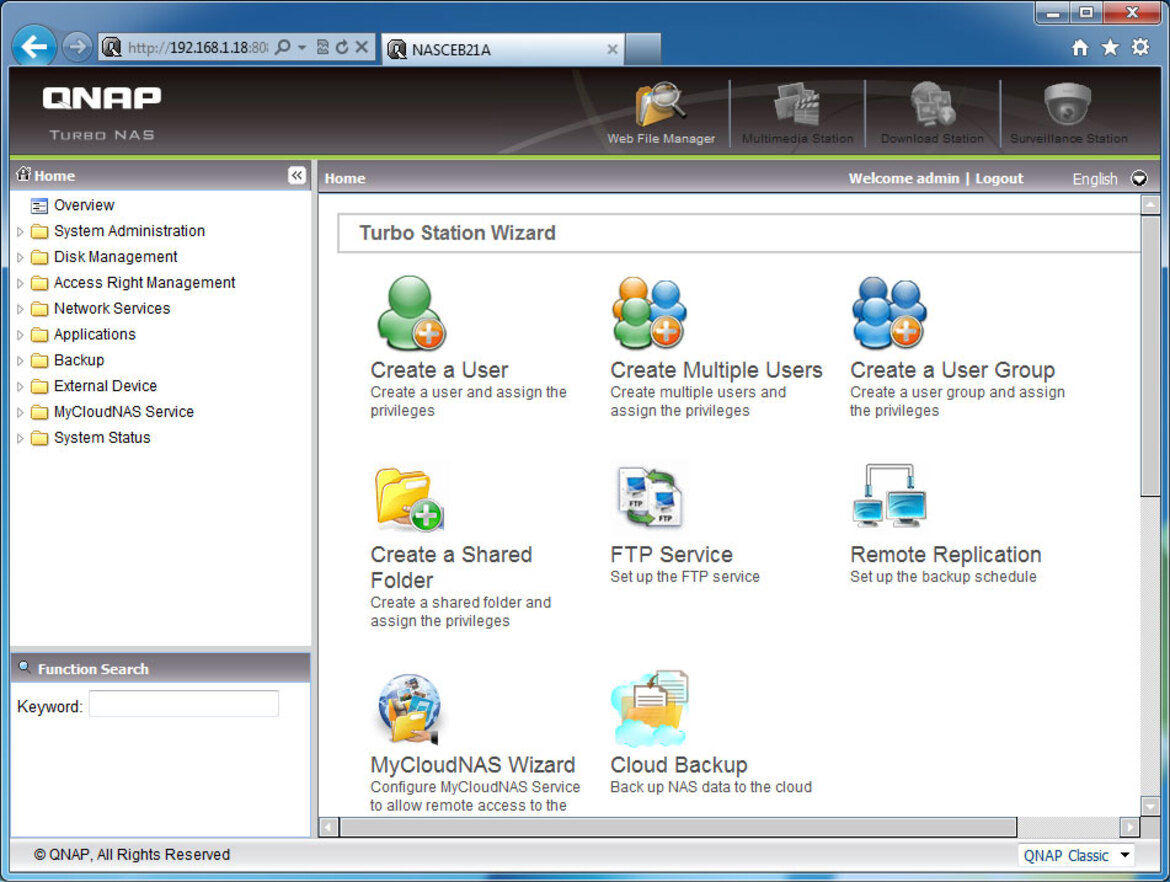Click the Logout link
Screen dimensions: 1170x882
[x=999, y=178]
